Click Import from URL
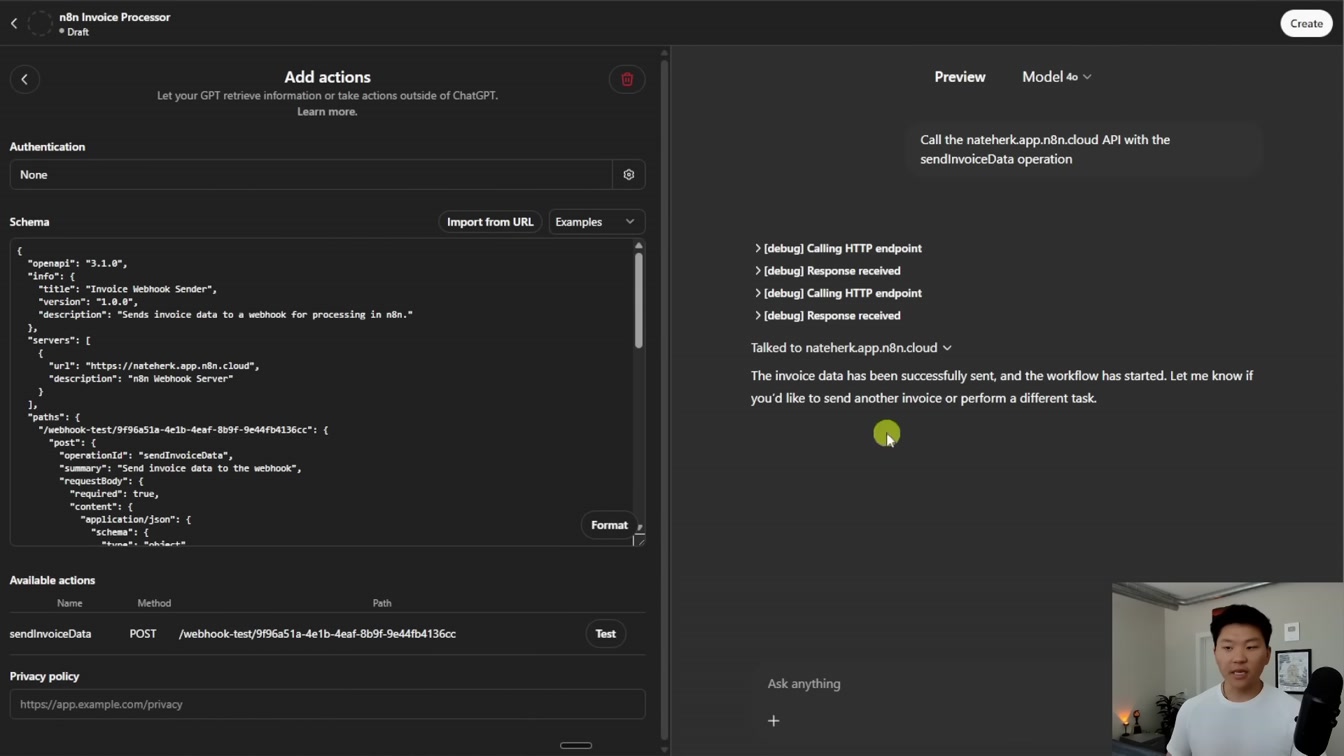 (490, 222)
